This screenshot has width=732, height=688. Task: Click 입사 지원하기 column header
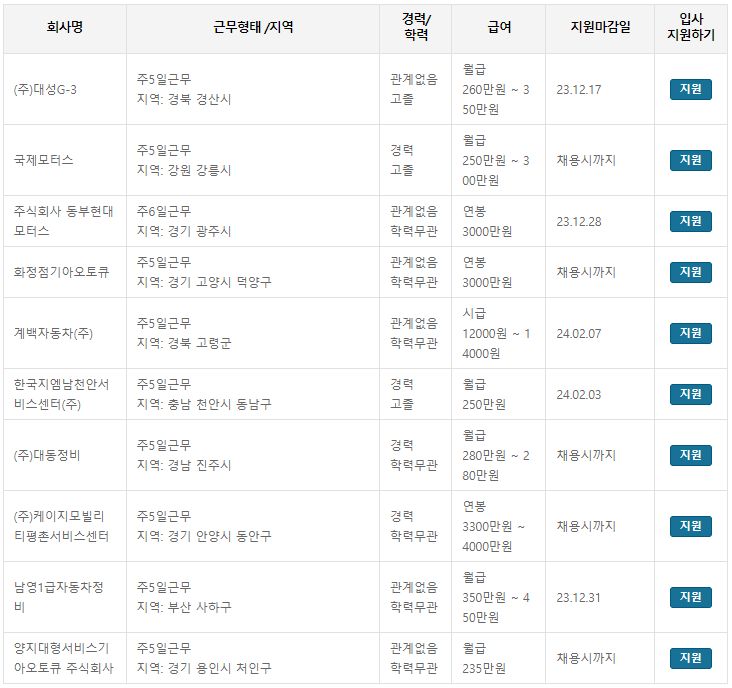691,27
